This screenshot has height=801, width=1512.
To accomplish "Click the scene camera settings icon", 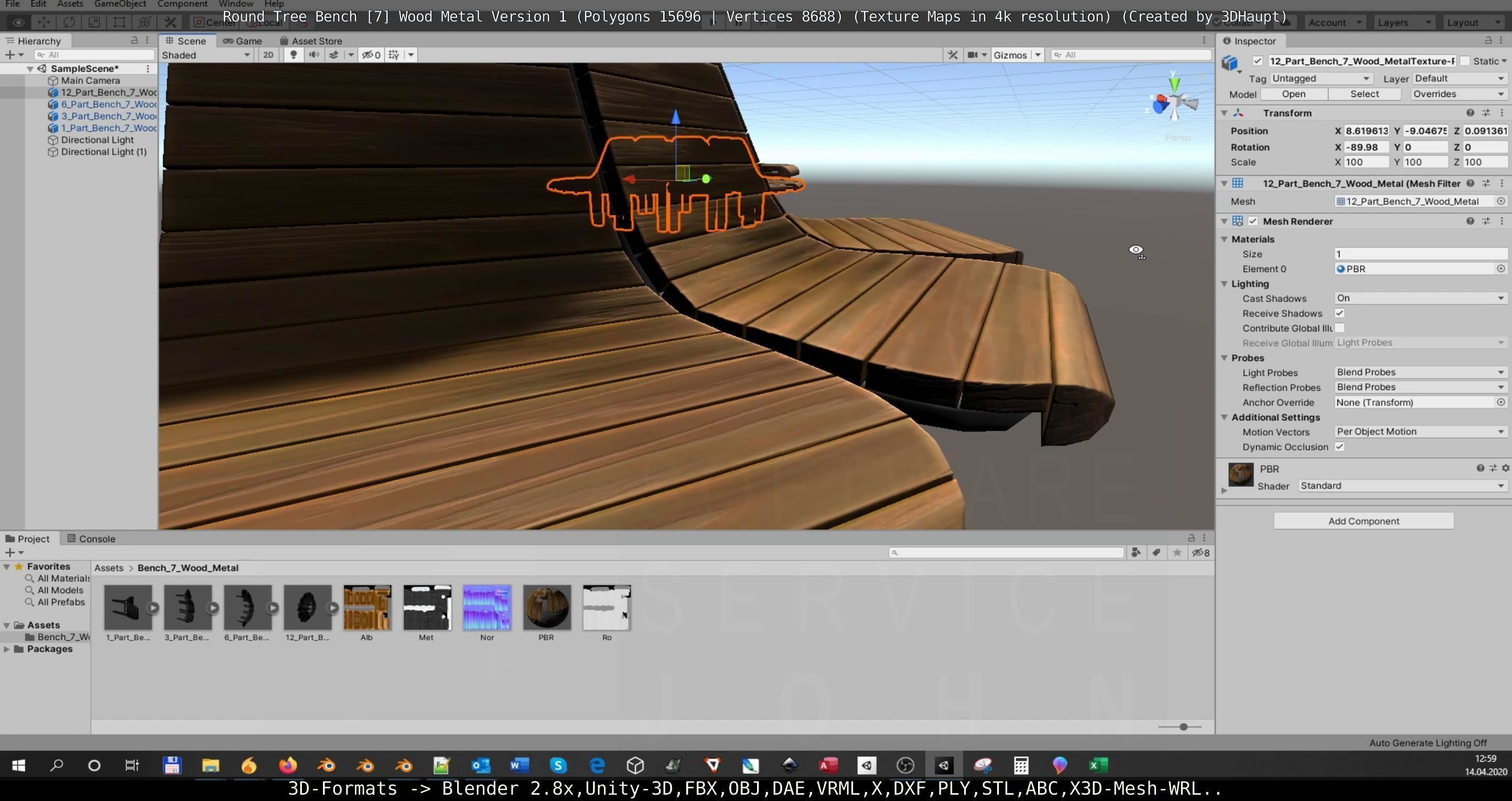I will (x=973, y=55).
